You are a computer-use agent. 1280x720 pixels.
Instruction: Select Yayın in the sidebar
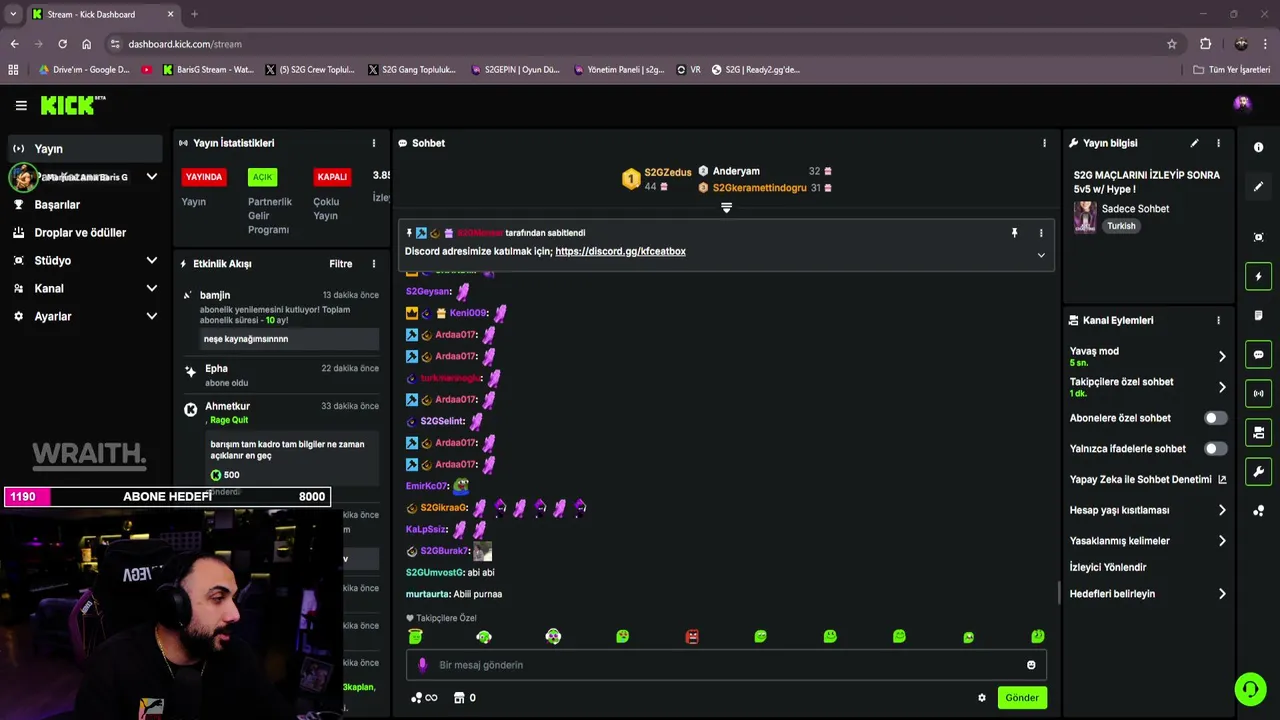coord(85,148)
